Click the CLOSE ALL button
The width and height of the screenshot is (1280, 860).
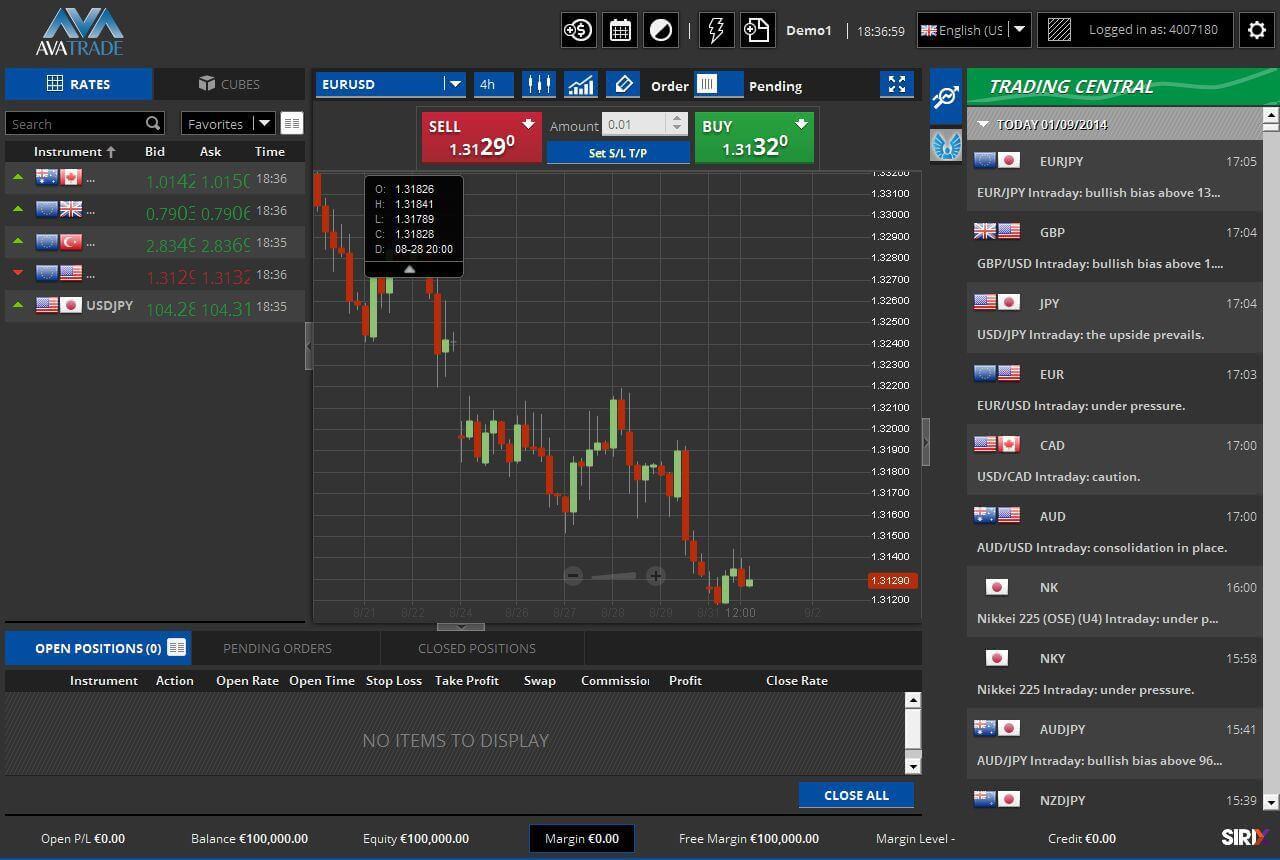coord(856,795)
